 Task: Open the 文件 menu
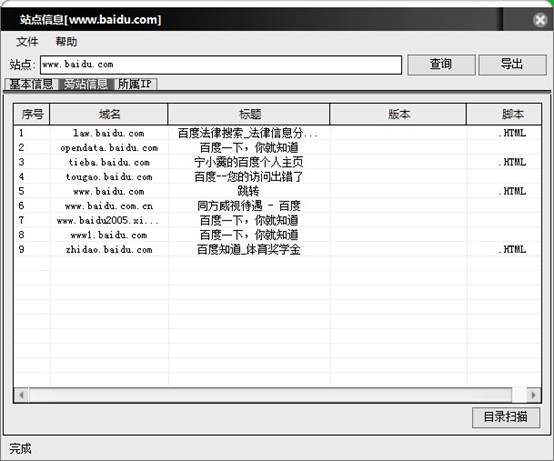coord(27,42)
